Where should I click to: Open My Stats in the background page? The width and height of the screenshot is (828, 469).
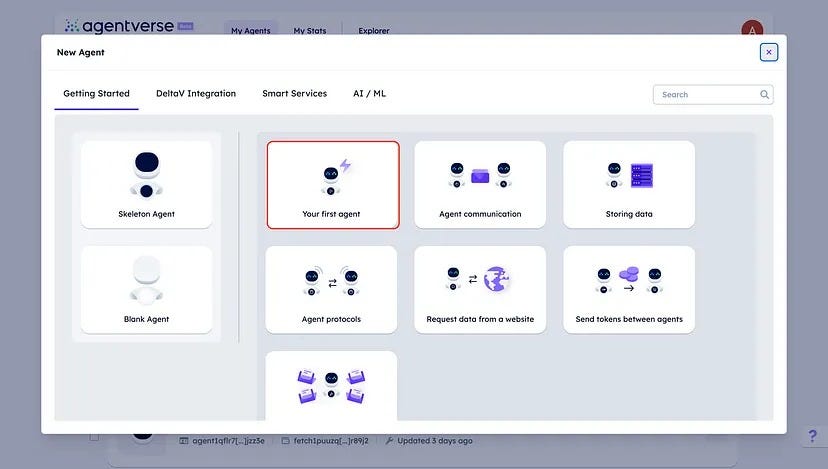pyautogui.click(x=309, y=31)
